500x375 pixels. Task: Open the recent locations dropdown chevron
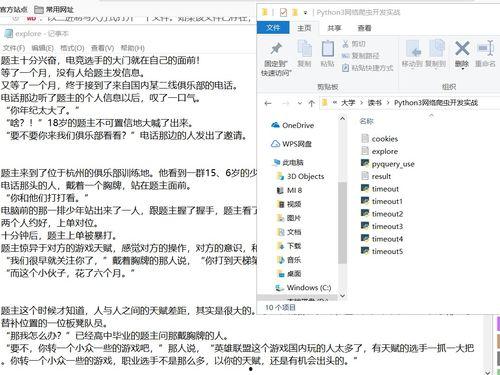(x=299, y=103)
